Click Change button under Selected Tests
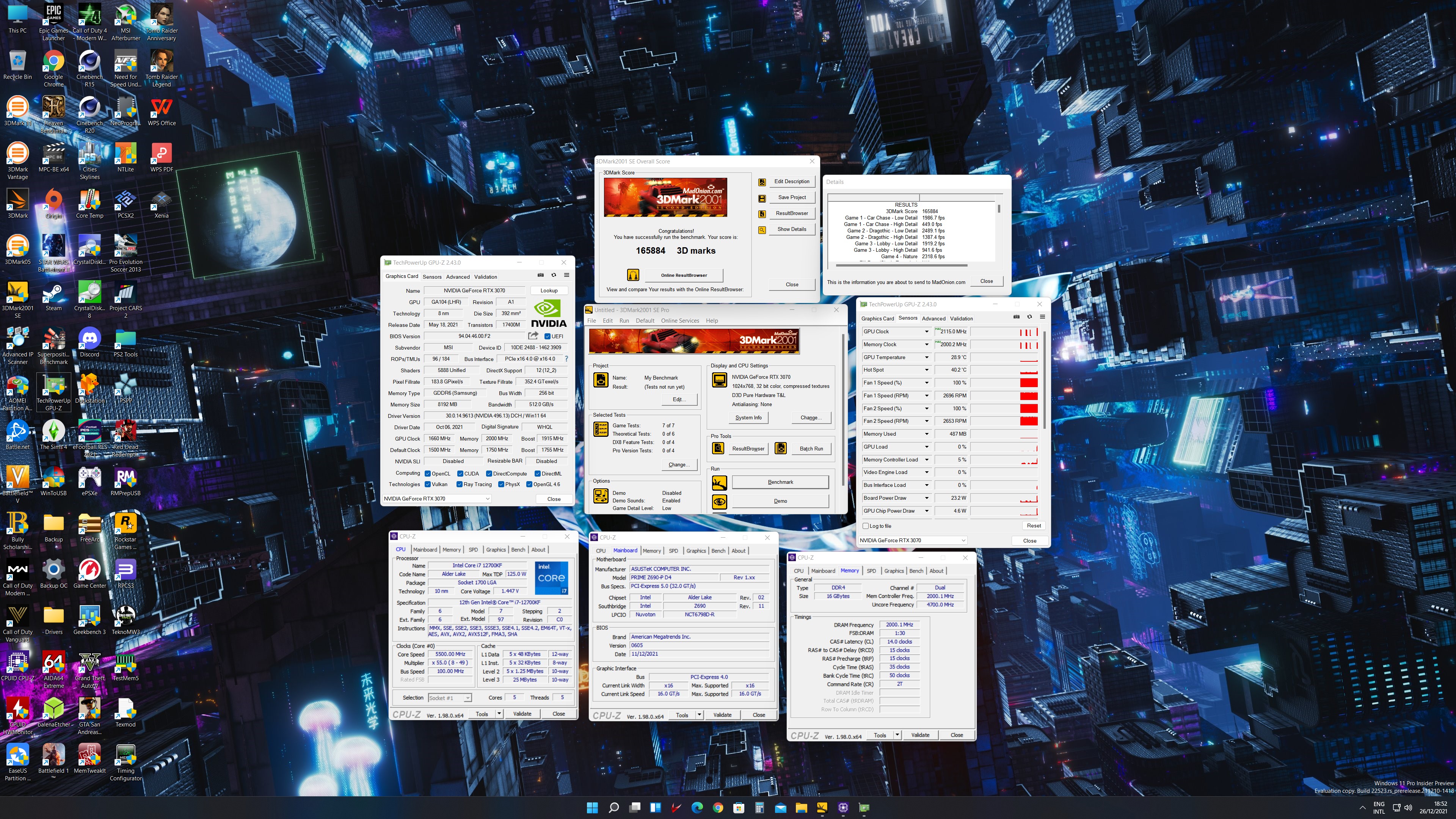 click(679, 465)
